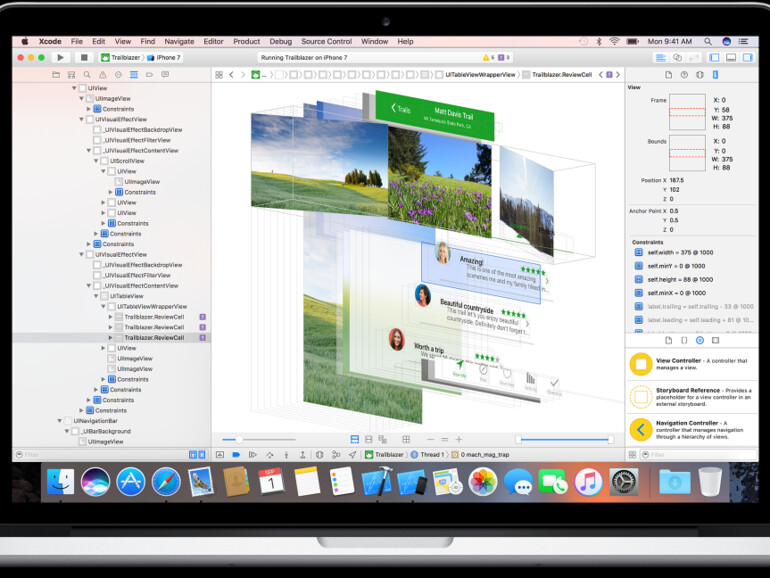Select the Assistant editor overlapping circles icon
Image resolution: width=770 pixels, height=578 pixels.
(677, 58)
